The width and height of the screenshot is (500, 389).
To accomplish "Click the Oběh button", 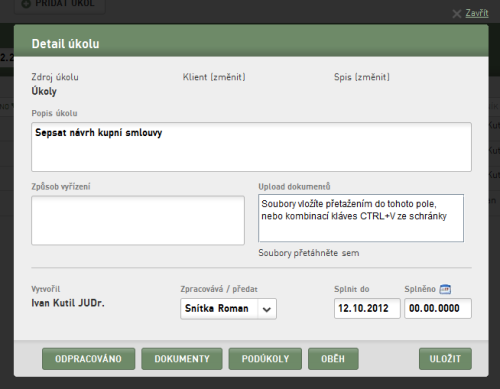I will 333,359.
